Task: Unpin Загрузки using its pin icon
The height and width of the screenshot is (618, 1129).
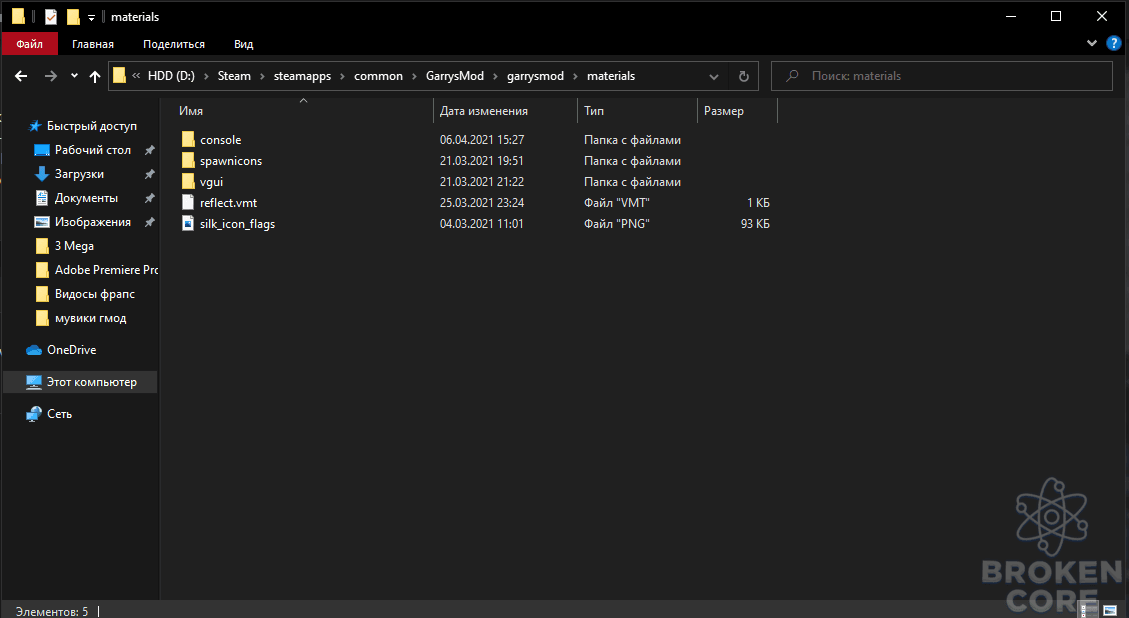Action: point(150,174)
